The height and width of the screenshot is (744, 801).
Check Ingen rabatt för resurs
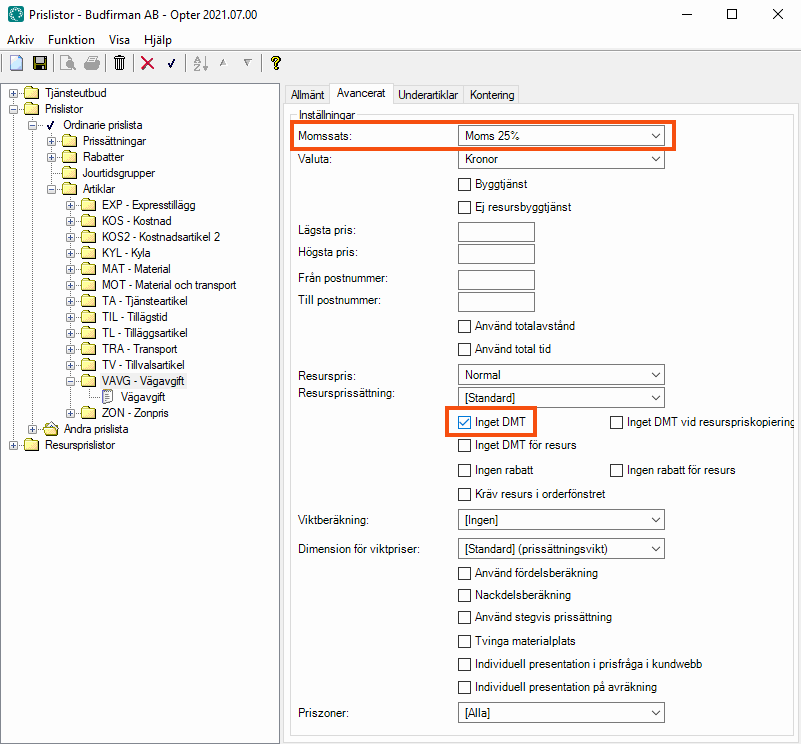(x=617, y=471)
